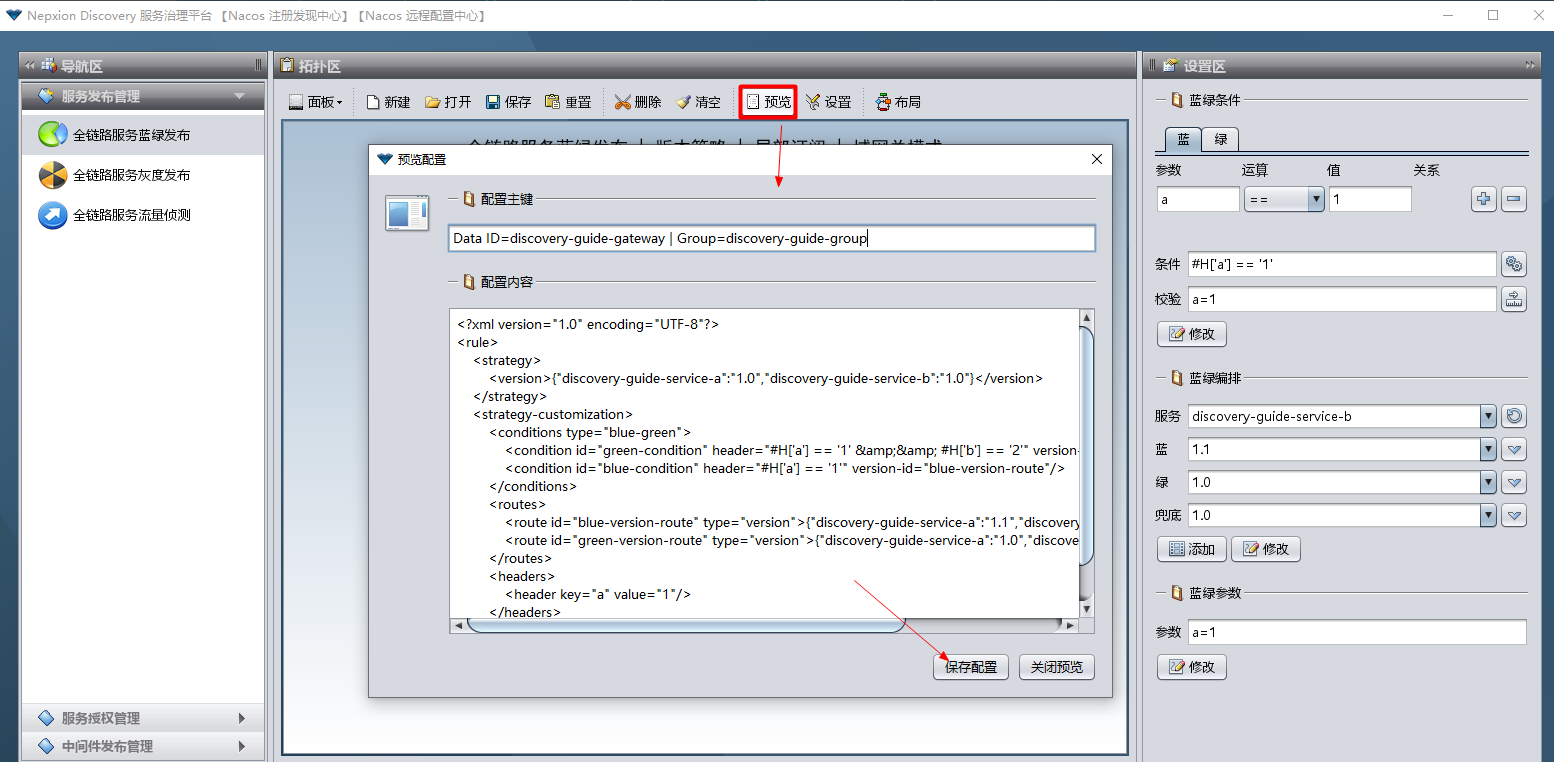Screen dimensions: 1554x762
Task: Click the 新建 new toolbar button
Action: pyautogui.click(x=388, y=102)
